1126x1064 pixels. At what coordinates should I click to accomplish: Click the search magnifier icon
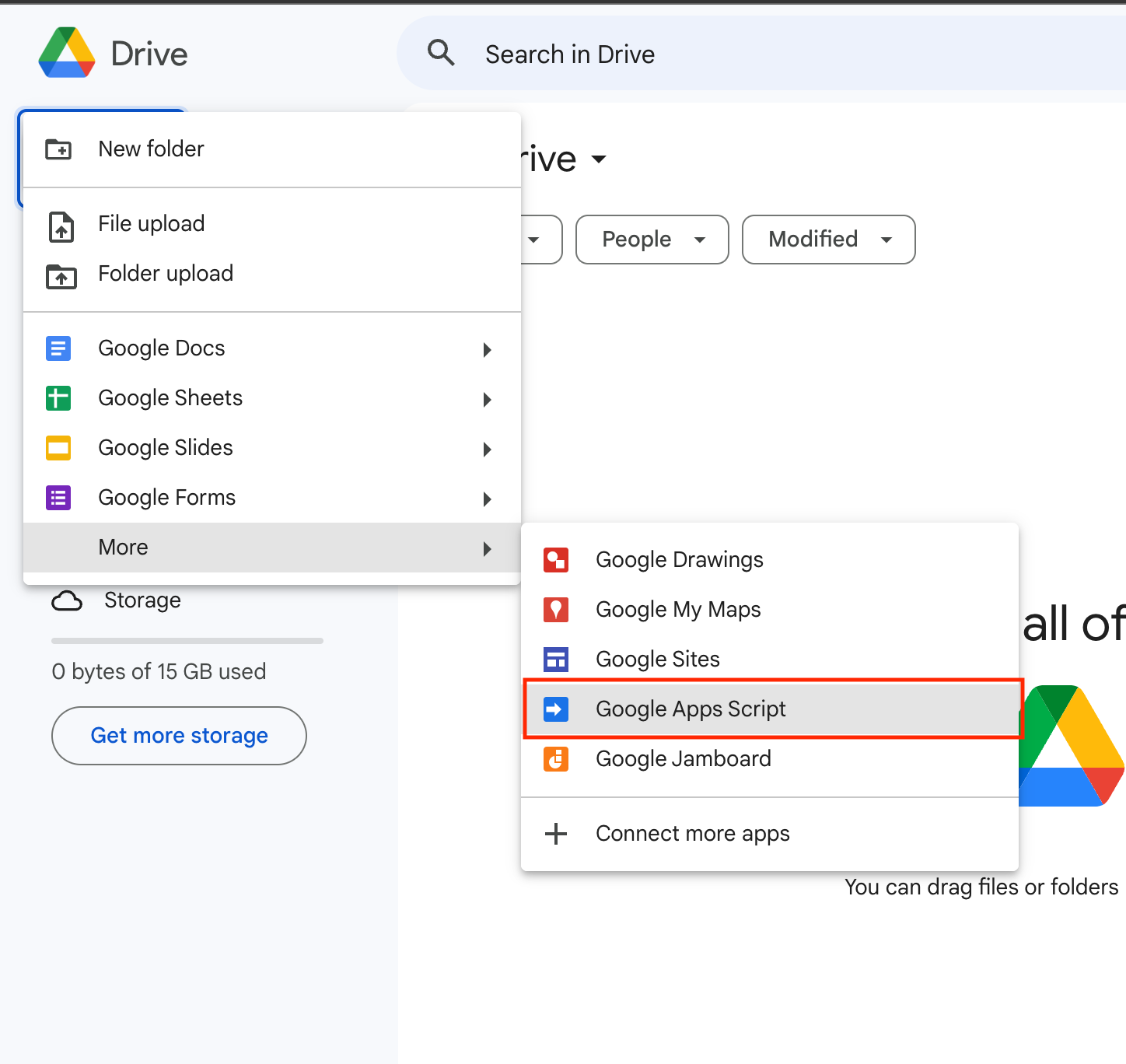tap(441, 53)
